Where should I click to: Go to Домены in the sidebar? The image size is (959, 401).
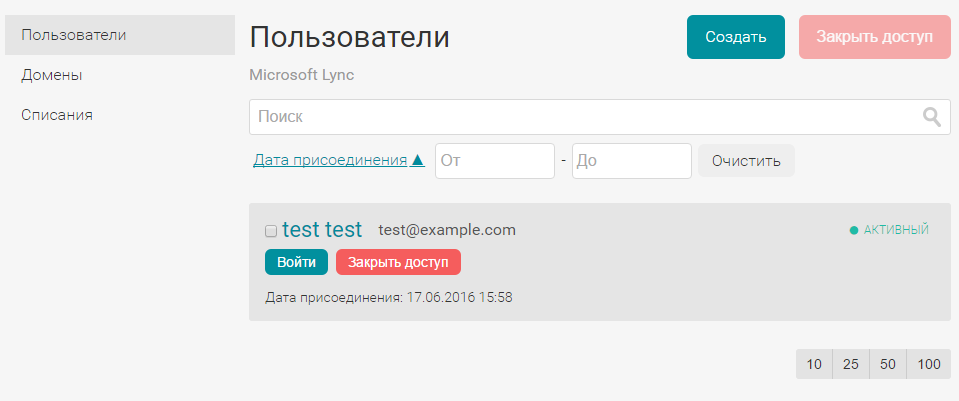52,75
